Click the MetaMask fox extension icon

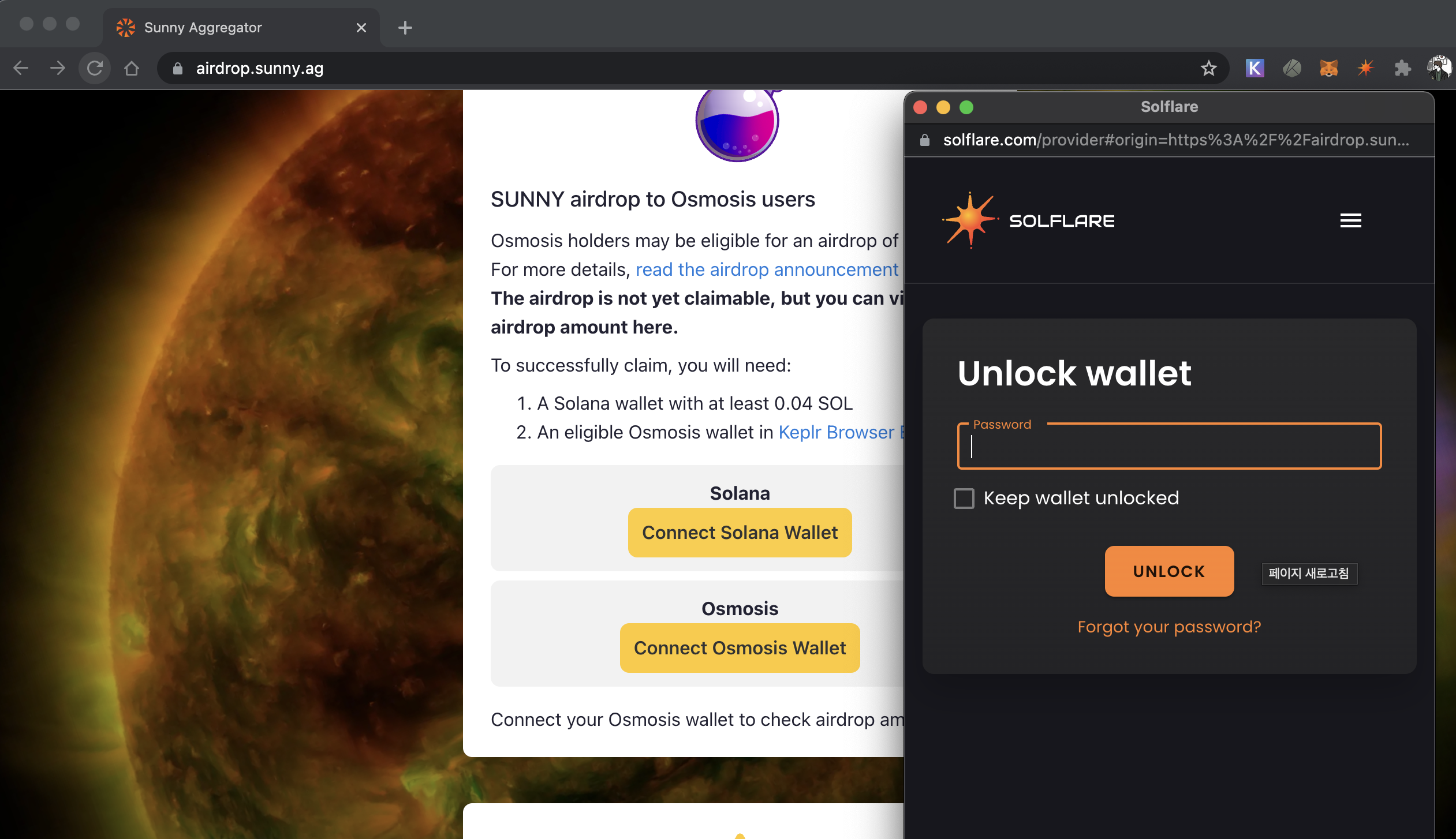[1328, 68]
